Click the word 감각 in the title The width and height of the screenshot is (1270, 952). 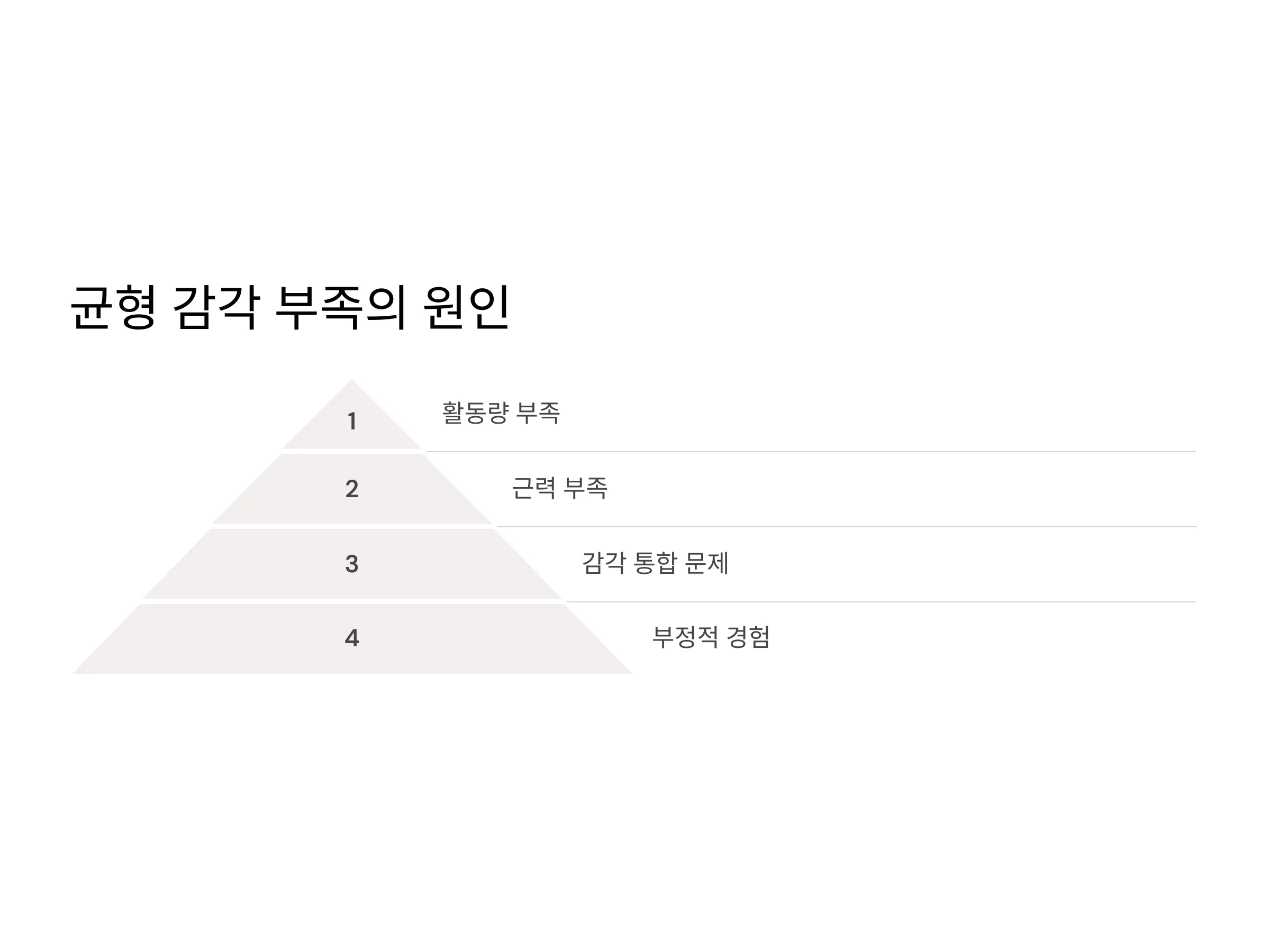(x=216, y=308)
